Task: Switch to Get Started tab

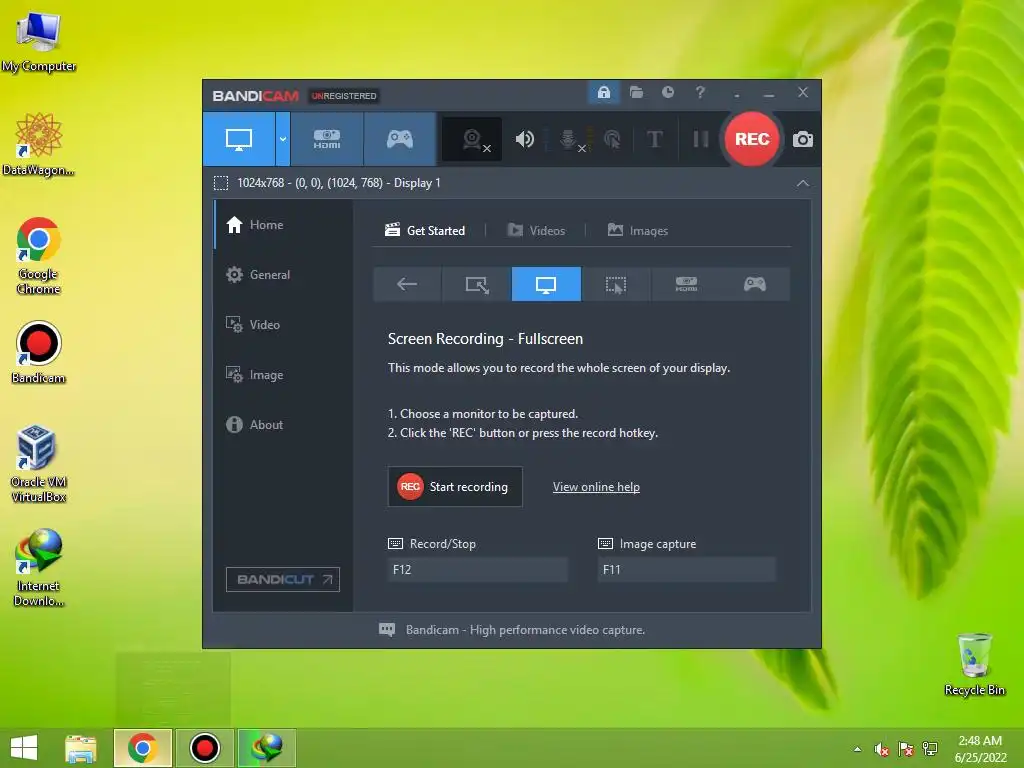Action: click(x=425, y=231)
